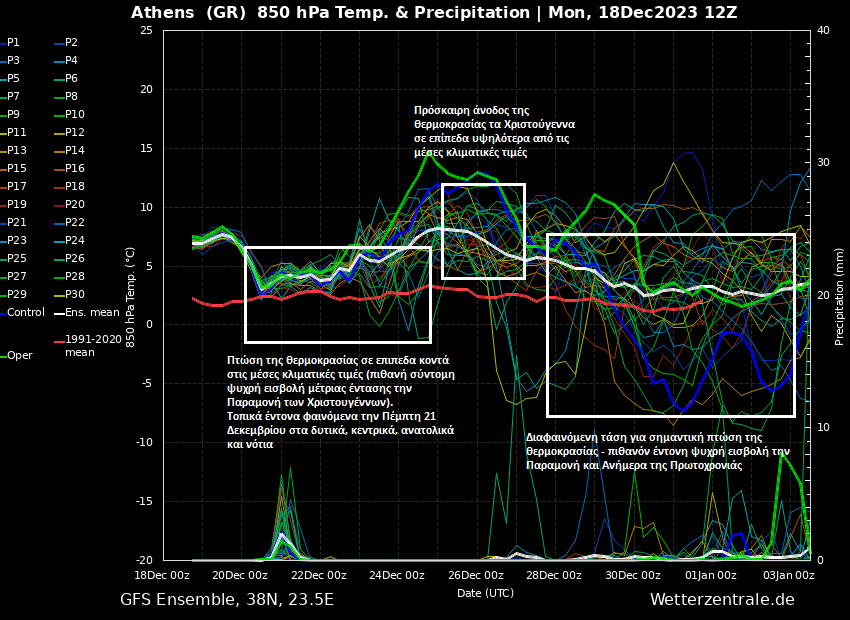
Task: Click the P1 legend label
Action: click(13, 43)
